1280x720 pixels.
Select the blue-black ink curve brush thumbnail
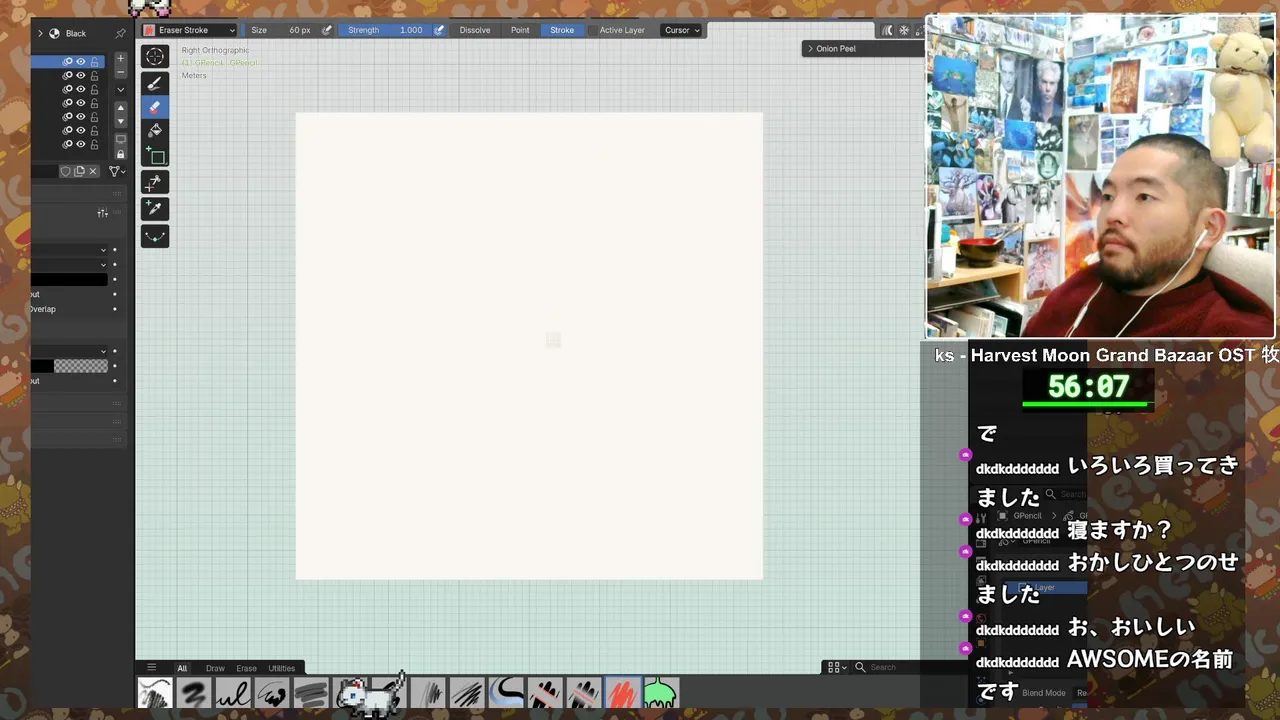coord(506,693)
